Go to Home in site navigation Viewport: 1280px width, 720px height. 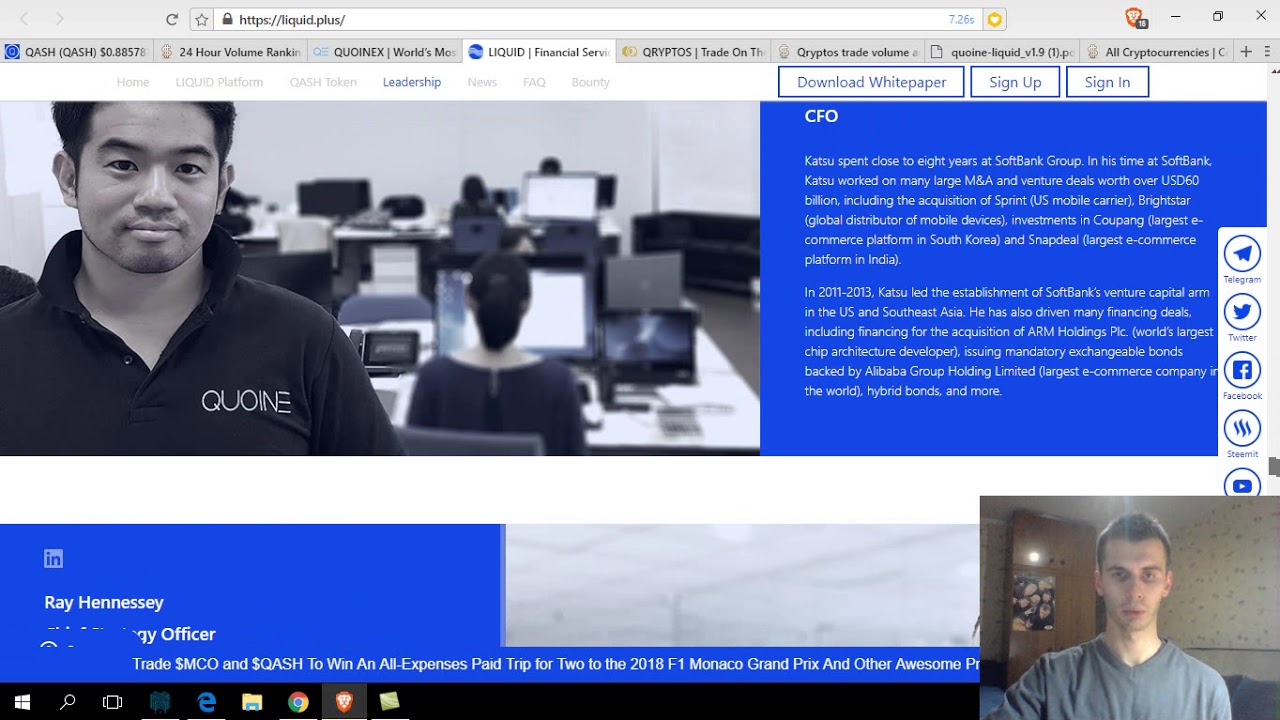click(x=133, y=82)
